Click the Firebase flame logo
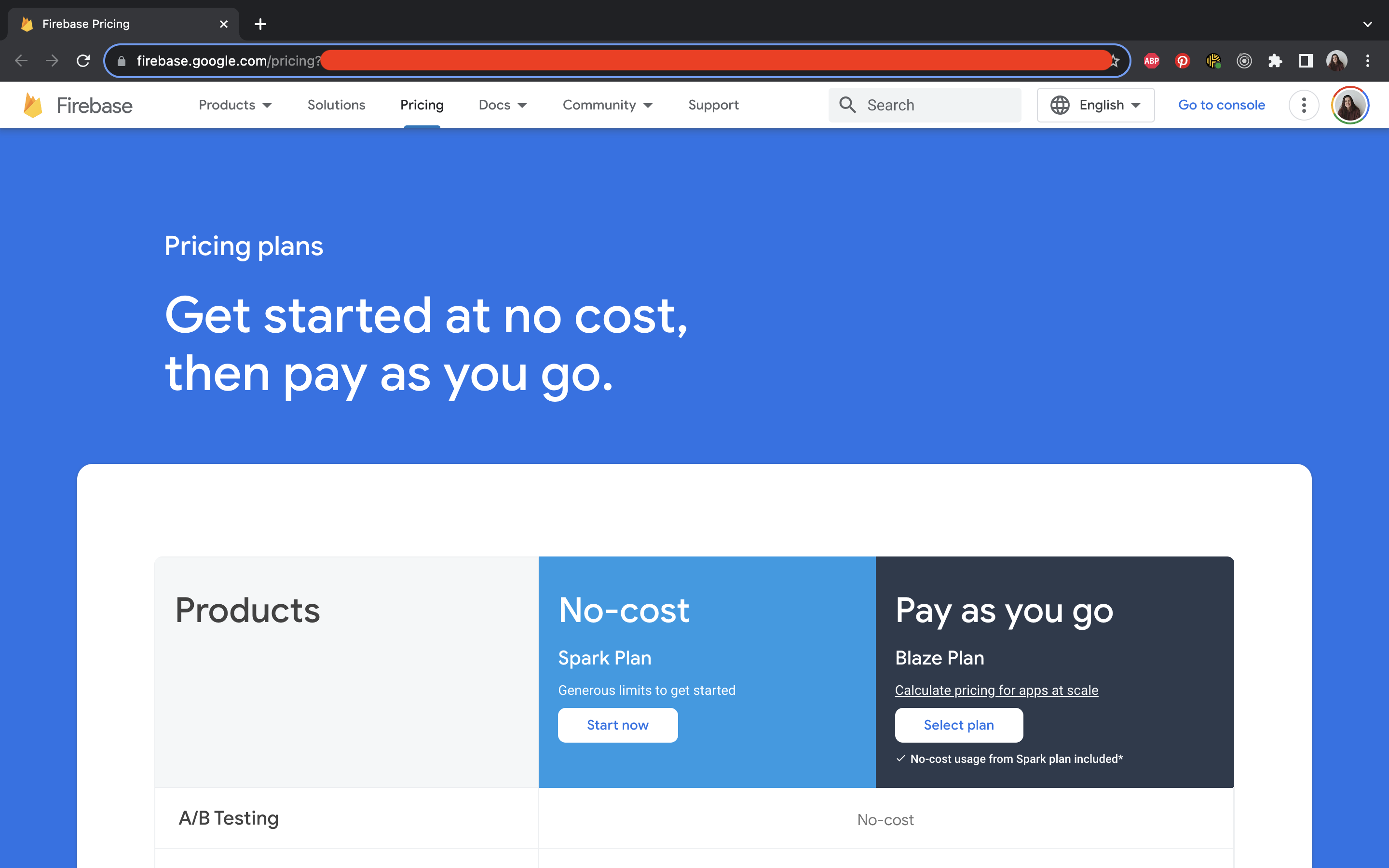This screenshot has height=868, width=1389. point(33,105)
